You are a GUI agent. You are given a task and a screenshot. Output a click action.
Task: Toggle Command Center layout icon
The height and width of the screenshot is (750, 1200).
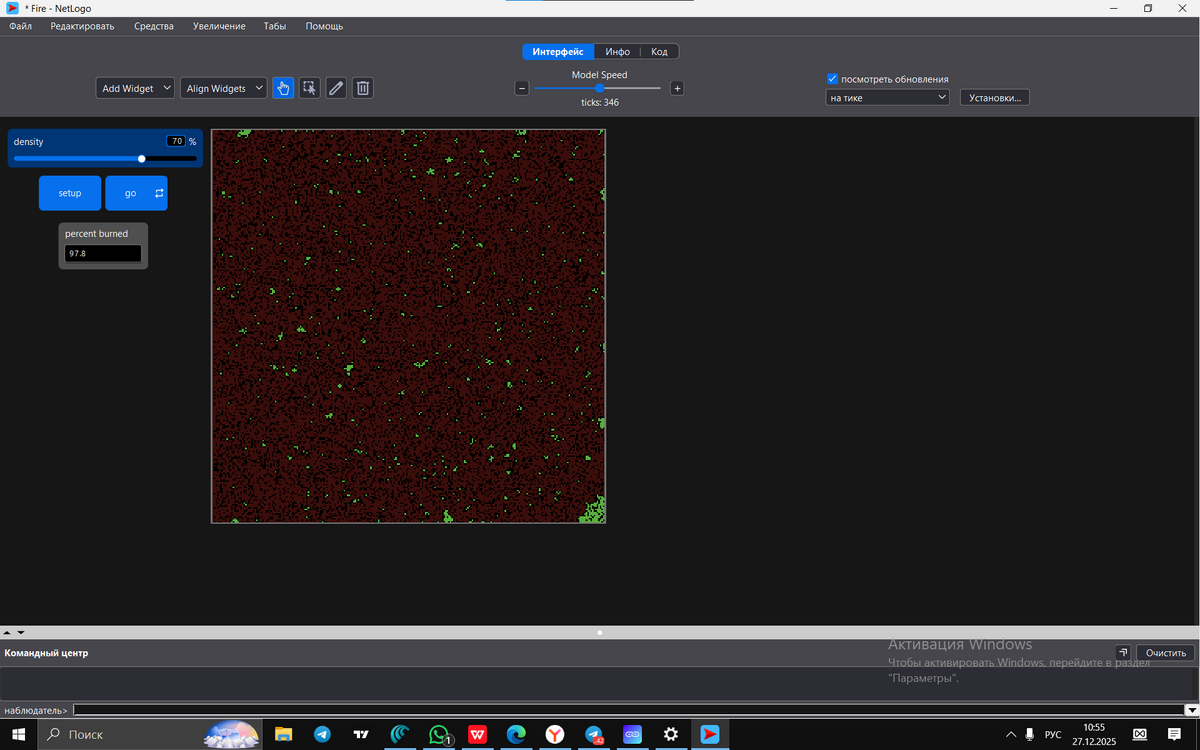coord(1123,653)
